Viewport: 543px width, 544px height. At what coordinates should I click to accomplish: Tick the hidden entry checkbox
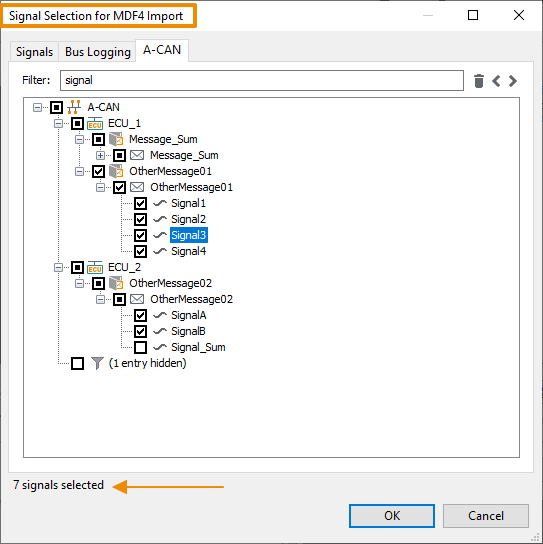[77, 364]
